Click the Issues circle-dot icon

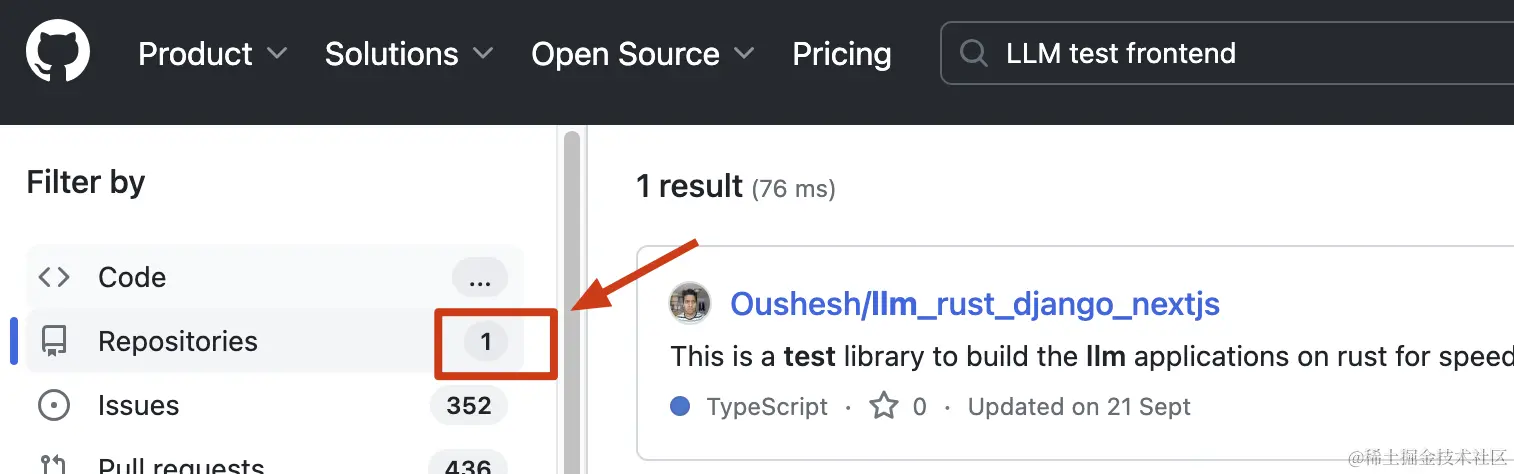(x=54, y=406)
